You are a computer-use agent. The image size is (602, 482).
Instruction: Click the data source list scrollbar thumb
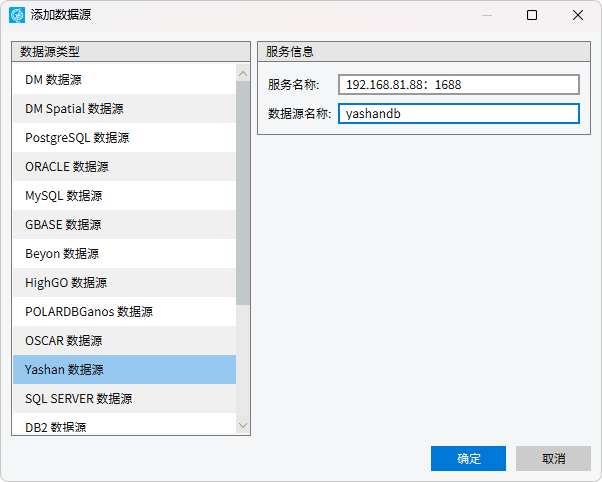(x=243, y=193)
